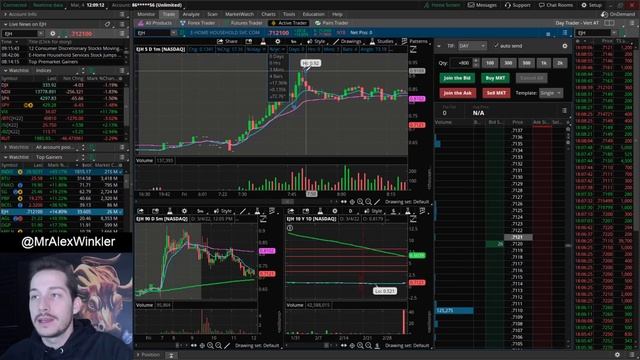The image size is (640, 360).
Task: Click main chart crosshair pan icon
Action: tap(352, 202)
